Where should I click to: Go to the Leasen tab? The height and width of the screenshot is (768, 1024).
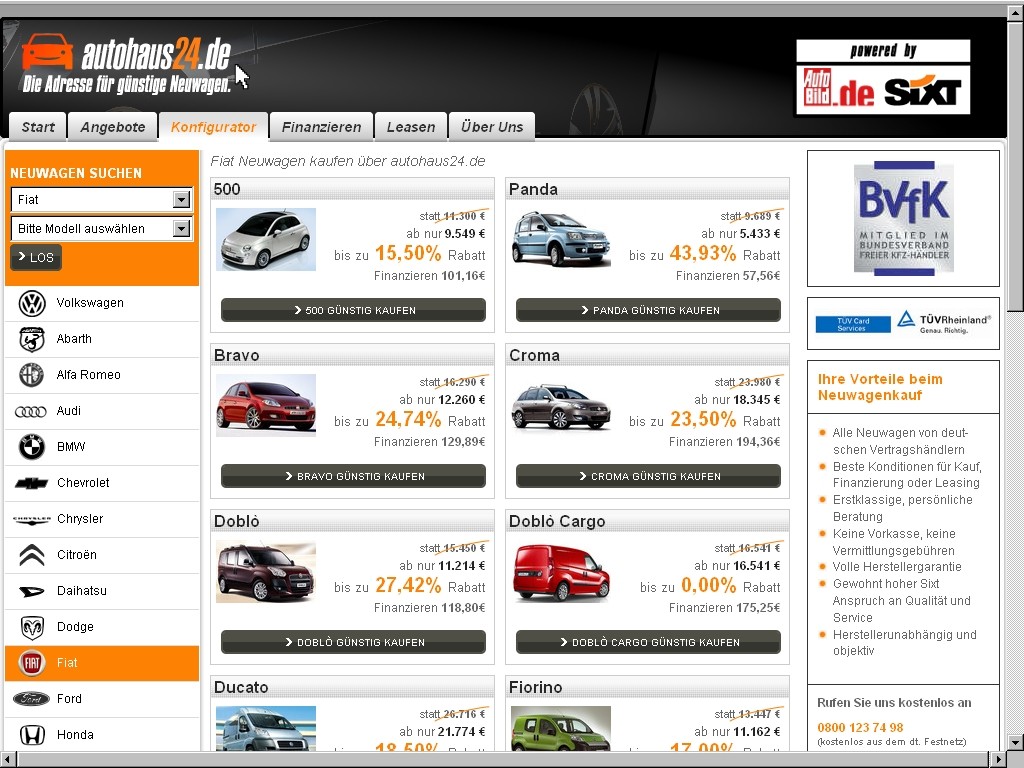411,127
